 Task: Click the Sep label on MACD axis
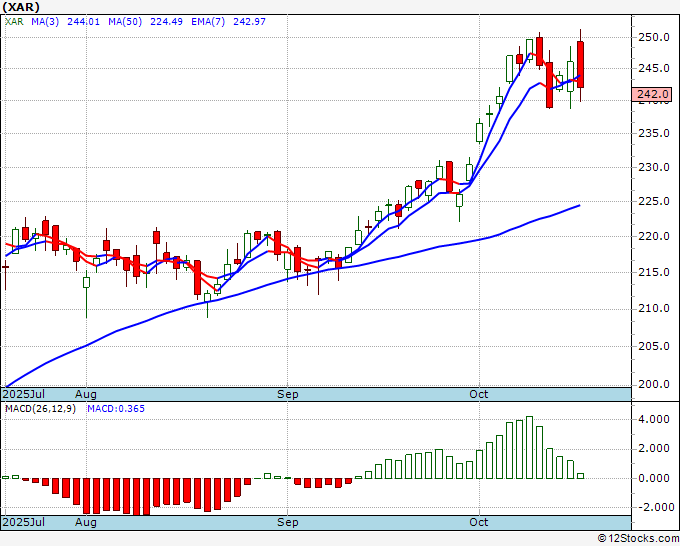pos(288,522)
